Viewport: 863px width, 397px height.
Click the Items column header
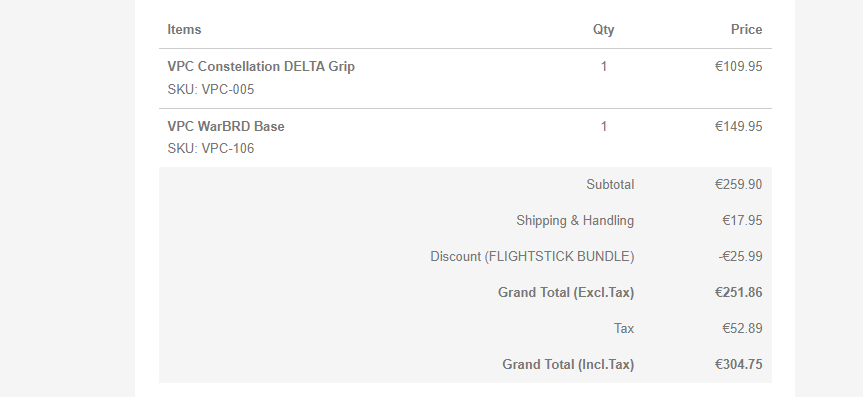point(184,30)
